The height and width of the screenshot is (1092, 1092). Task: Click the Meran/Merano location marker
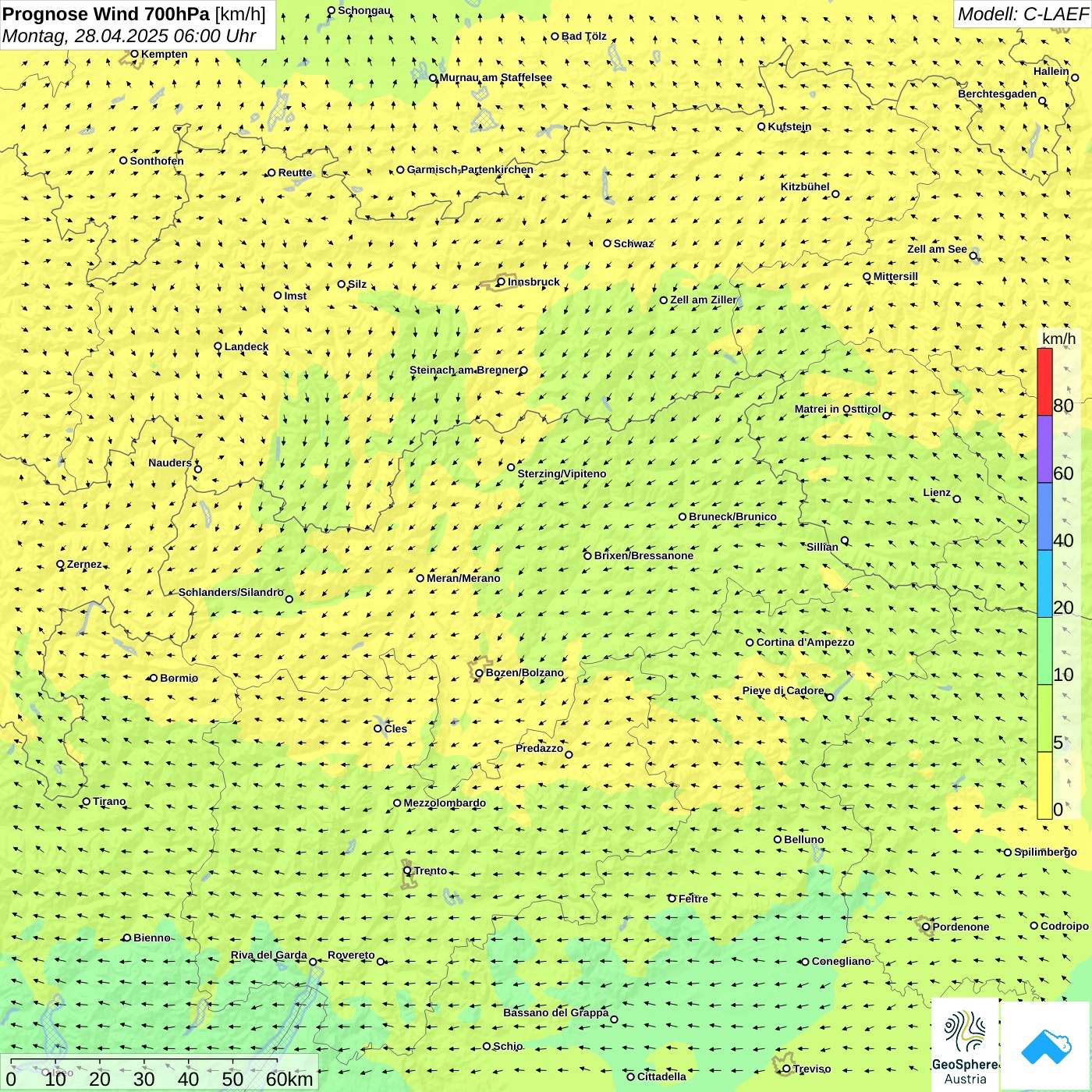tap(420, 578)
